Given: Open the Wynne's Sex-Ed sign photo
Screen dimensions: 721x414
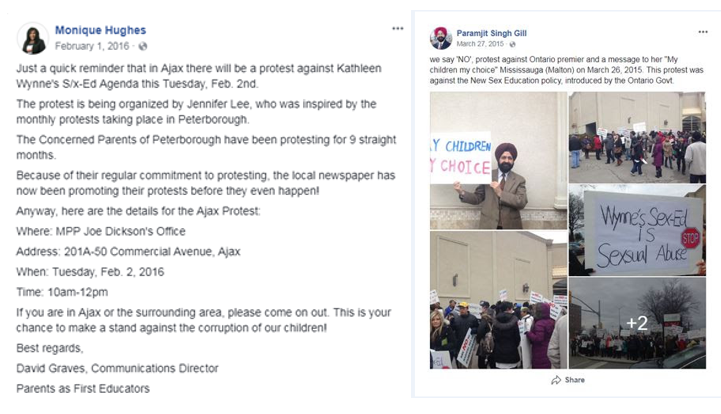Looking at the screenshot, I should click(637, 230).
